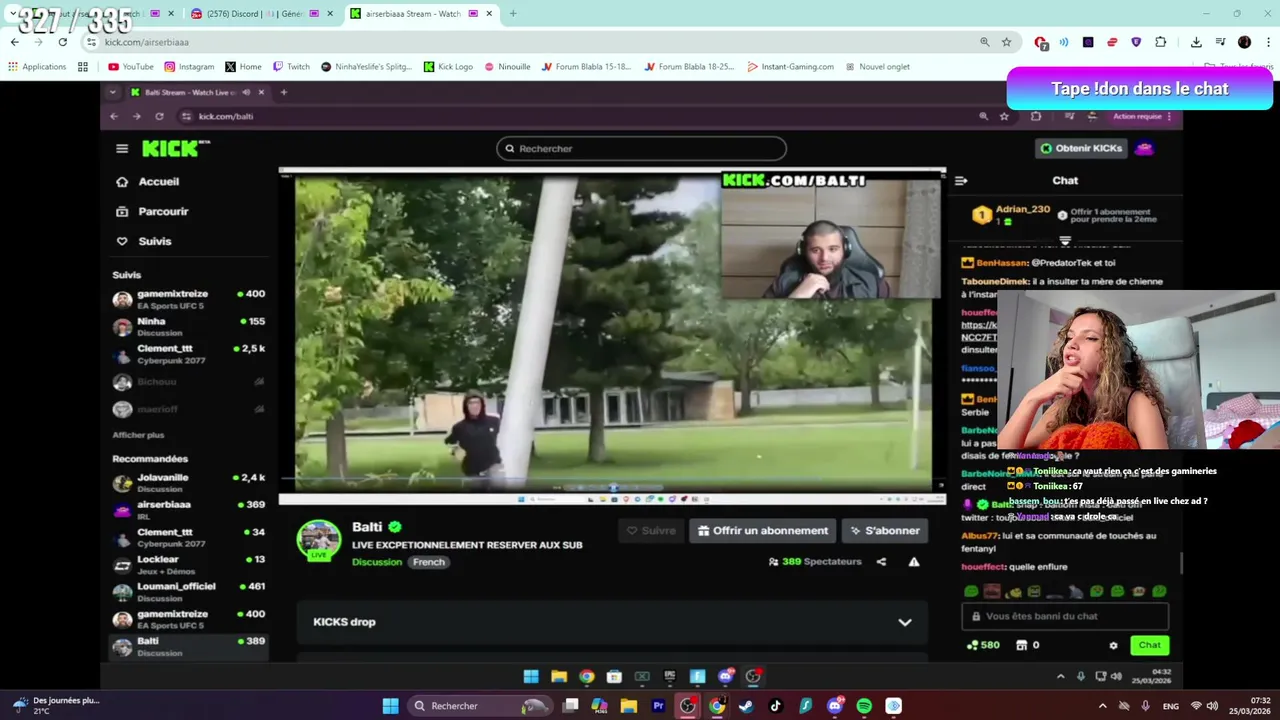Open airserbiaaa recommended channel

189,510
